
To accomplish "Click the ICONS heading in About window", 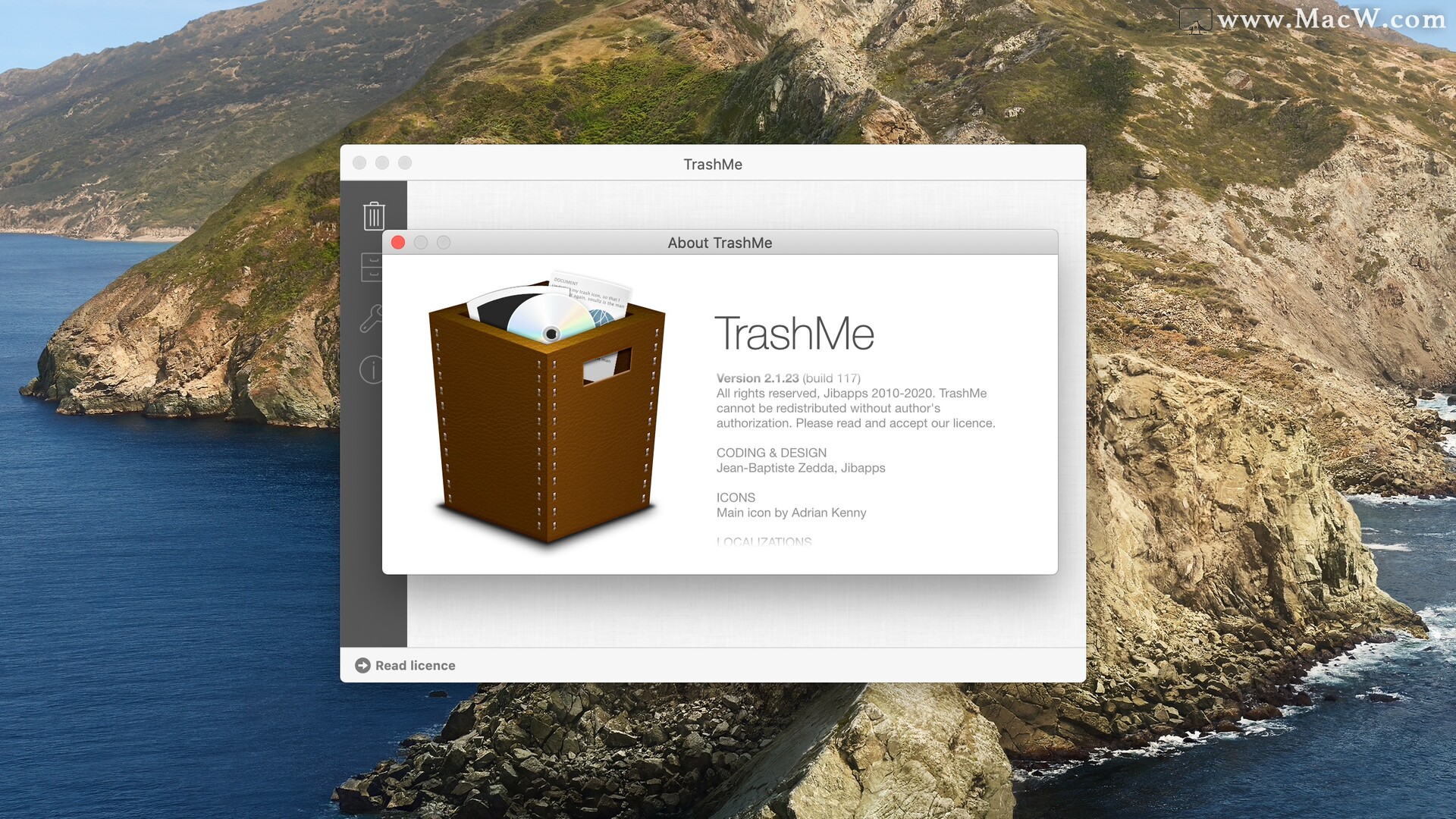I will 736,497.
